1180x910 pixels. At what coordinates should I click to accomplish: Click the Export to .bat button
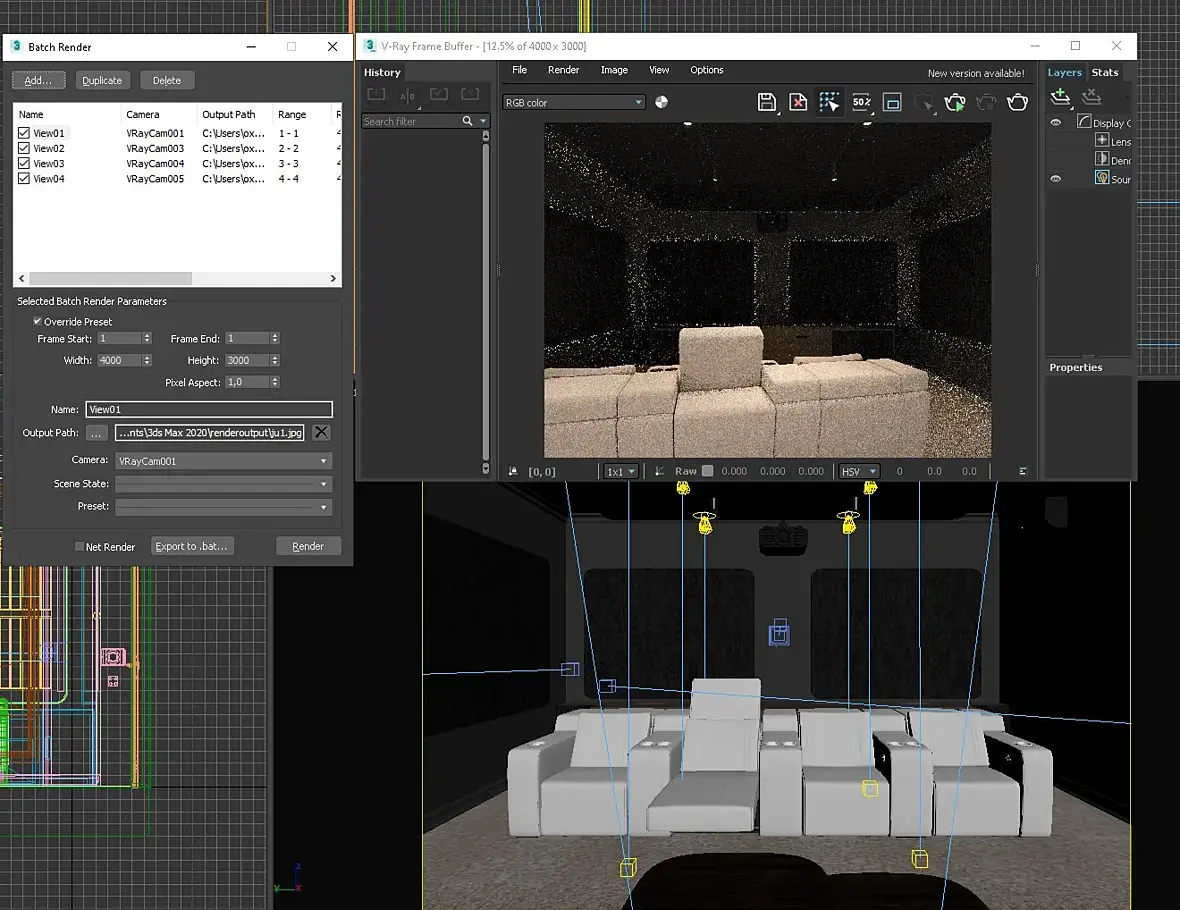point(192,546)
